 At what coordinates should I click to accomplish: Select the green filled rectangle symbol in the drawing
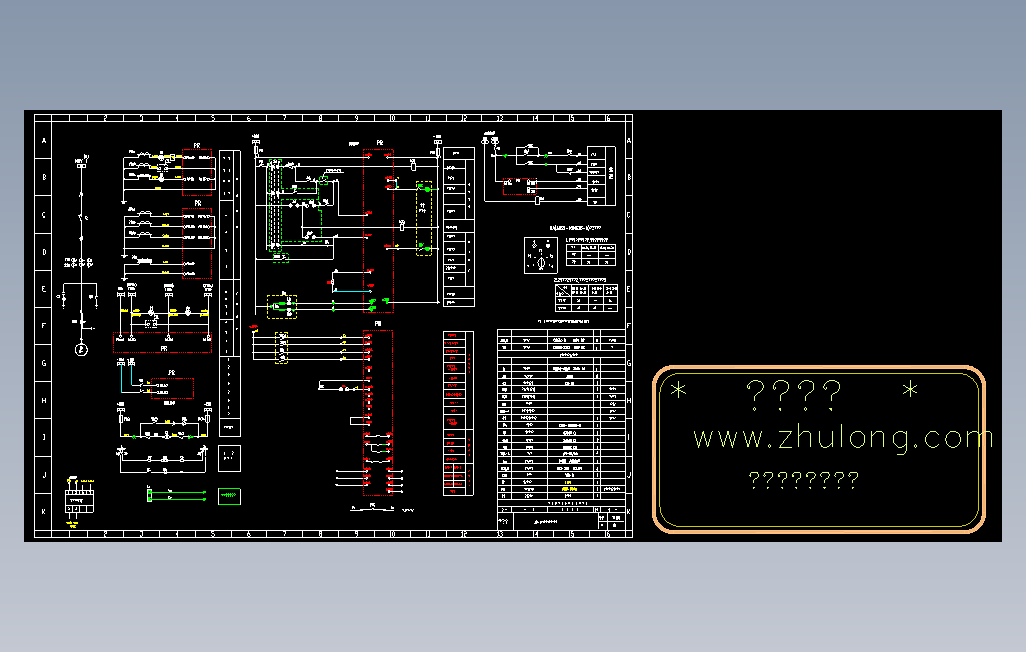(229, 496)
